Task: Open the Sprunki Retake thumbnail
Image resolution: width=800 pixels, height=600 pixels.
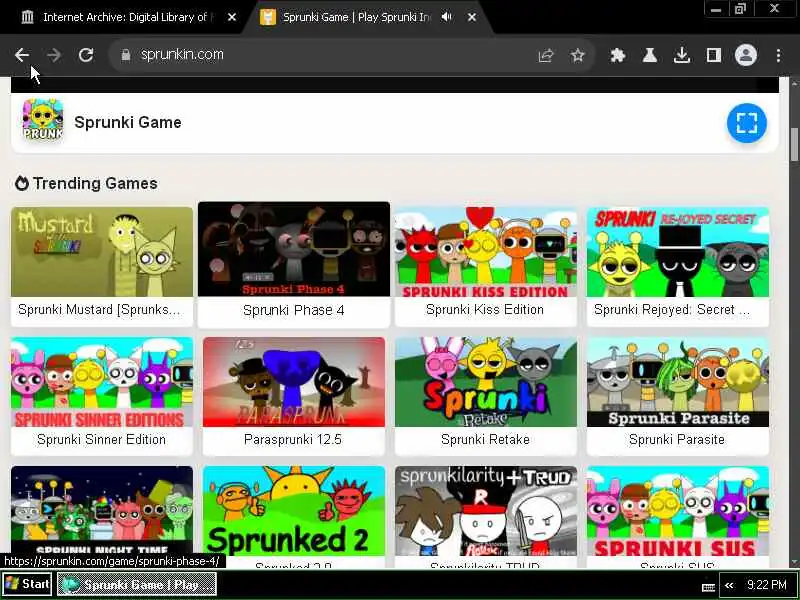Action: tap(486, 382)
